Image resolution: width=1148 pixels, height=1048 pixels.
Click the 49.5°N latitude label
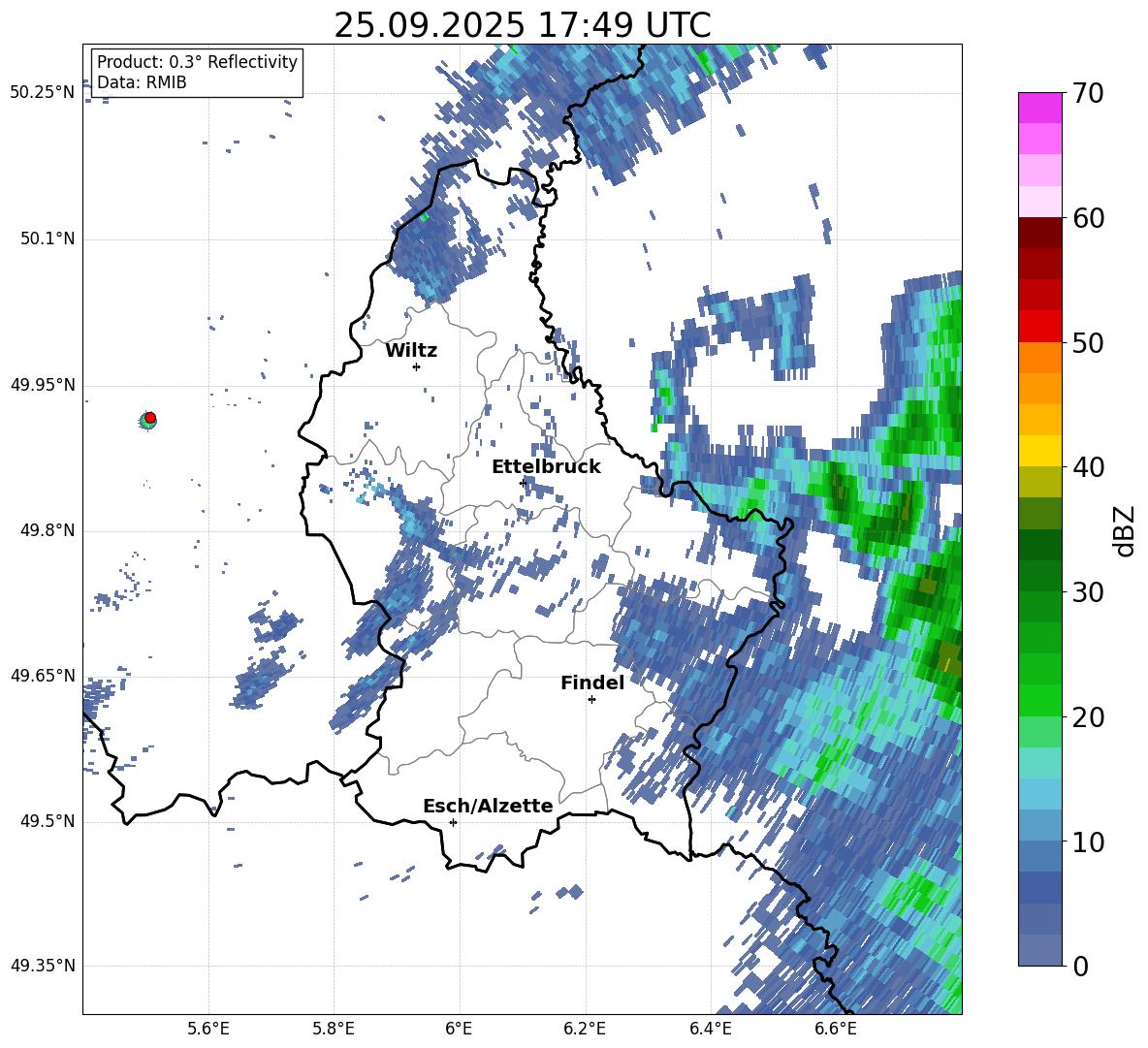click(47, 821)
